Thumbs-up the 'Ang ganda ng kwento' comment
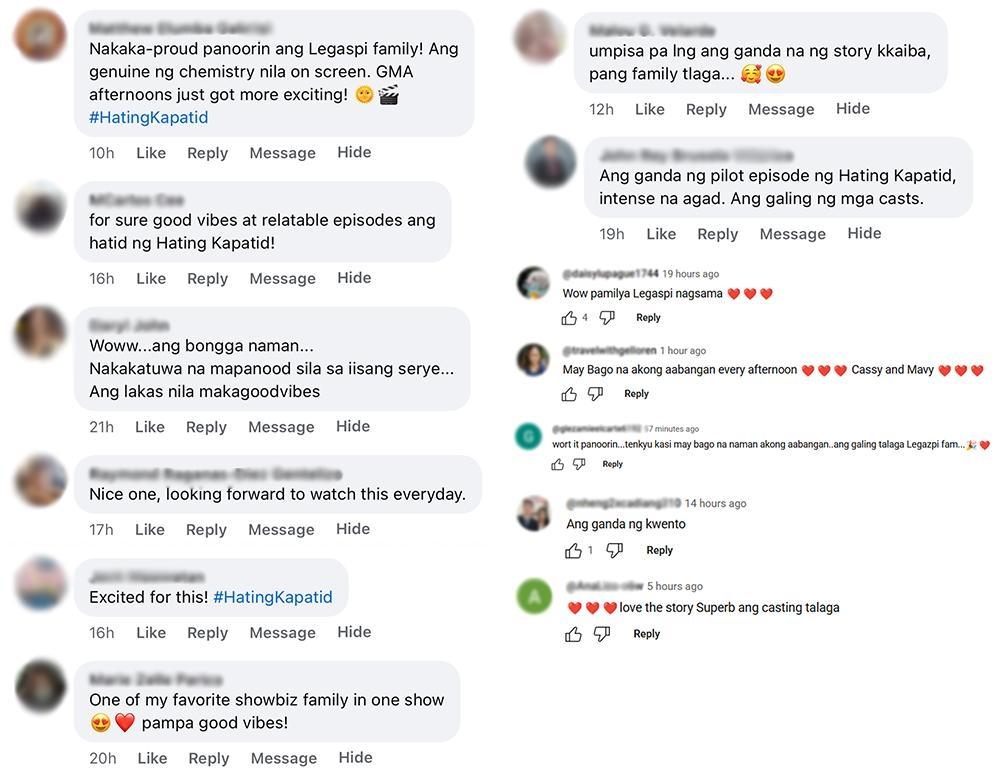This screenshot has height=775, width=1000. click(x=573, y=551)
